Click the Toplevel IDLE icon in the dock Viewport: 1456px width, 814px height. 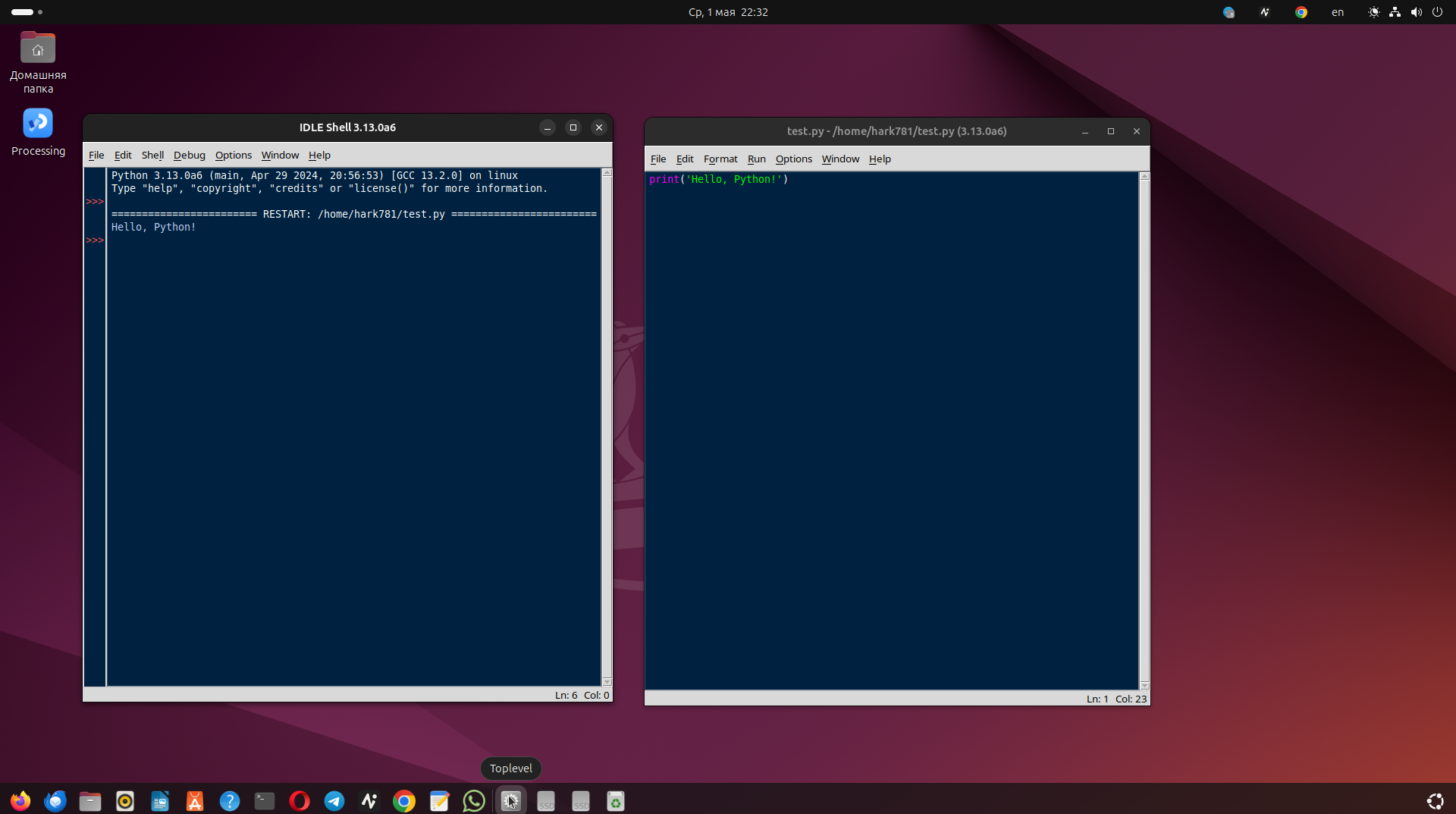(511, 801)
